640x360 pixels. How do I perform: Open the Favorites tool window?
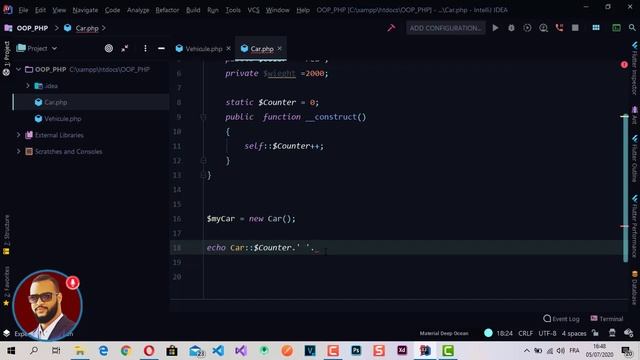[x=6, y=286]
